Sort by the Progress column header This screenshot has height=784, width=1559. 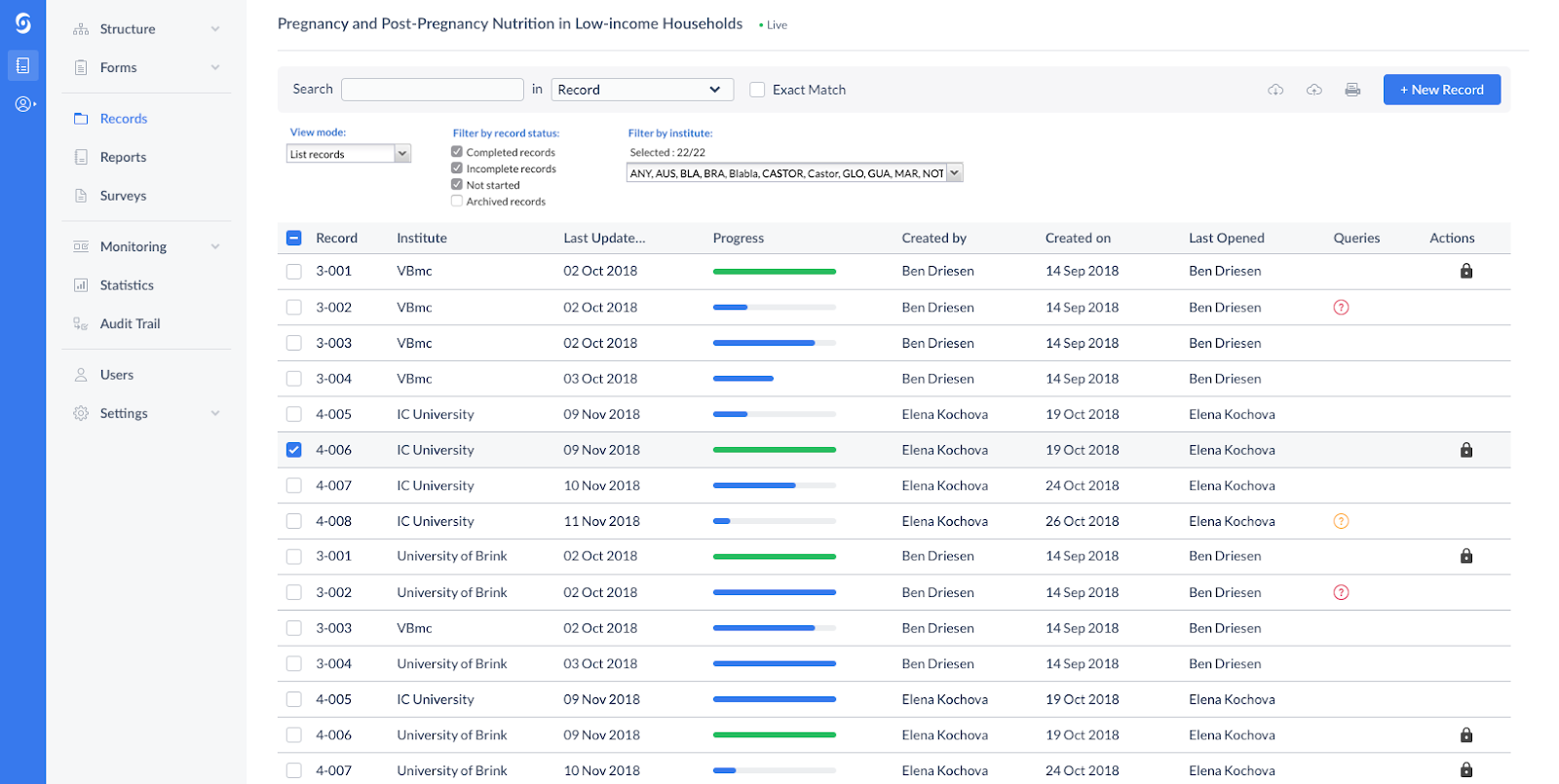pos(739,238)
